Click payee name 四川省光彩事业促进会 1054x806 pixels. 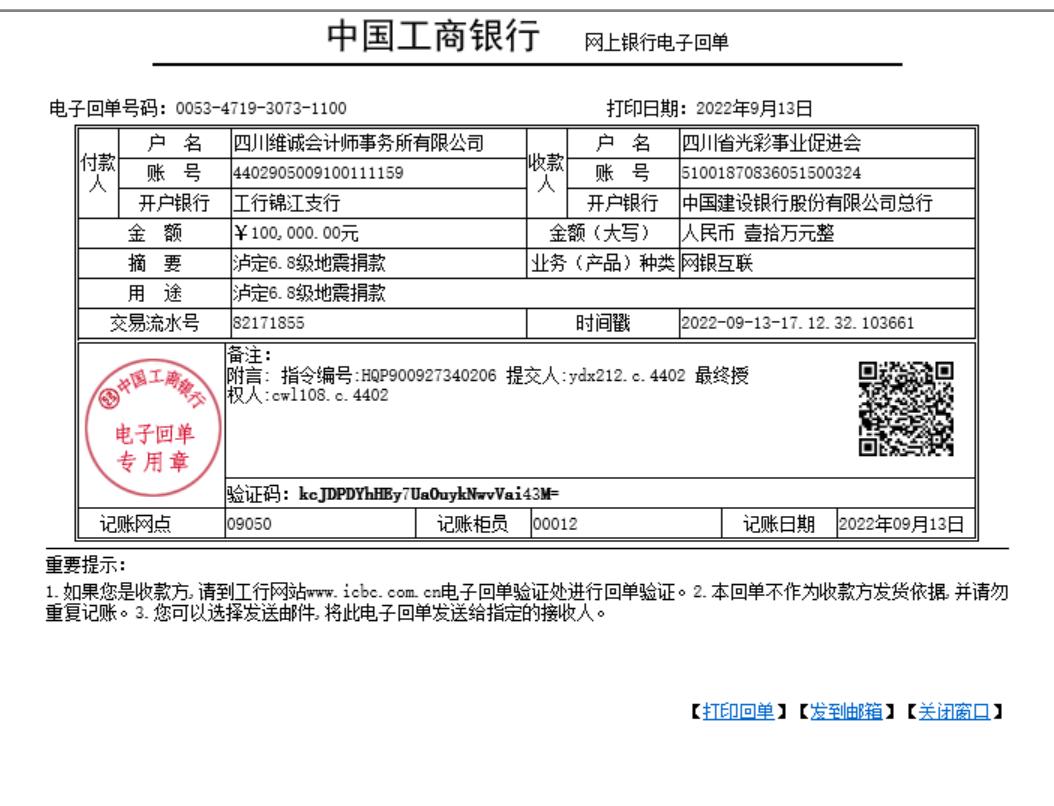[771, 143]
